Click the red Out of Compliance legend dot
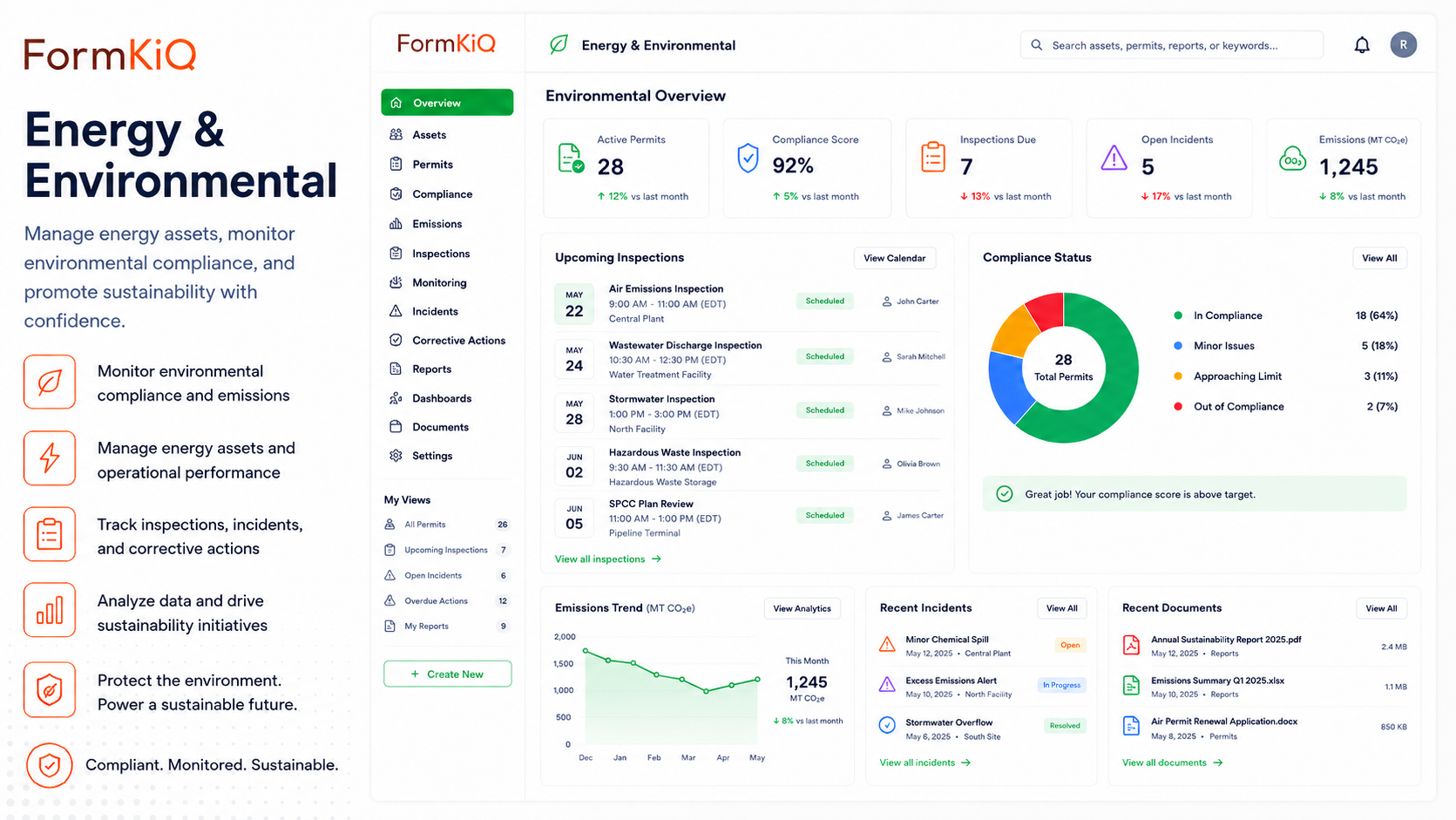 click(x=1178, y=406)
